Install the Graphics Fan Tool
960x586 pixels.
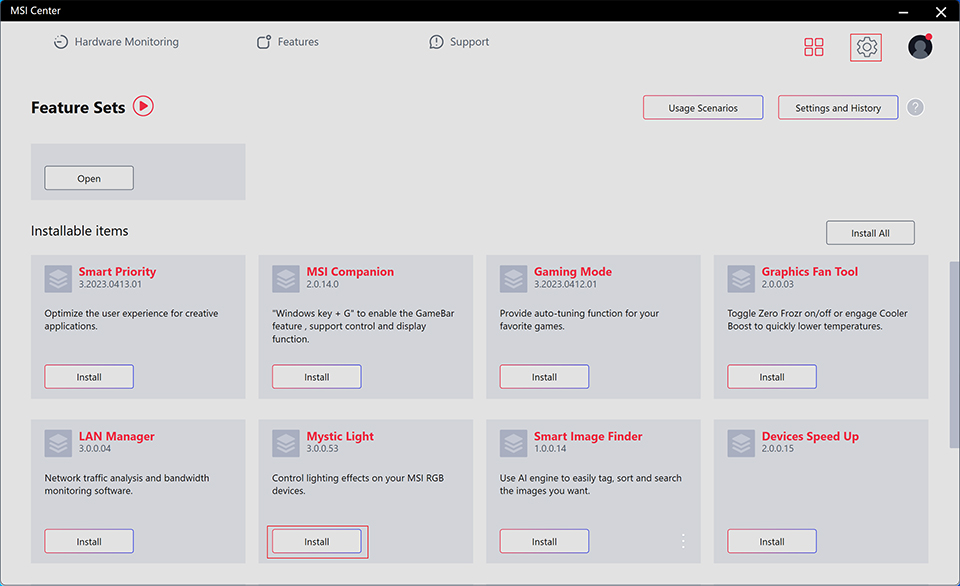pyautogui.click(x=772, y=377)
